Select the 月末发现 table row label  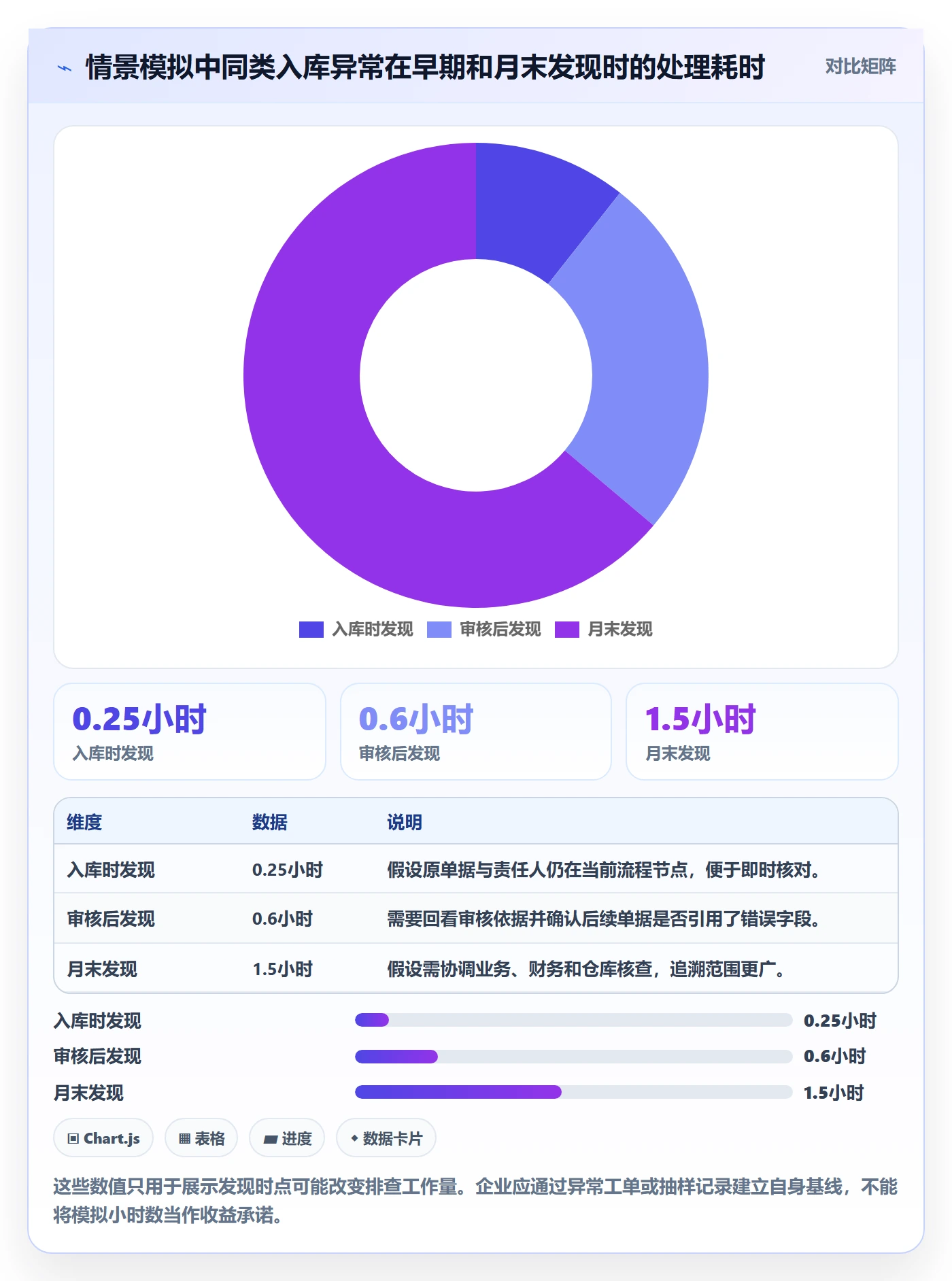point(102,969)
